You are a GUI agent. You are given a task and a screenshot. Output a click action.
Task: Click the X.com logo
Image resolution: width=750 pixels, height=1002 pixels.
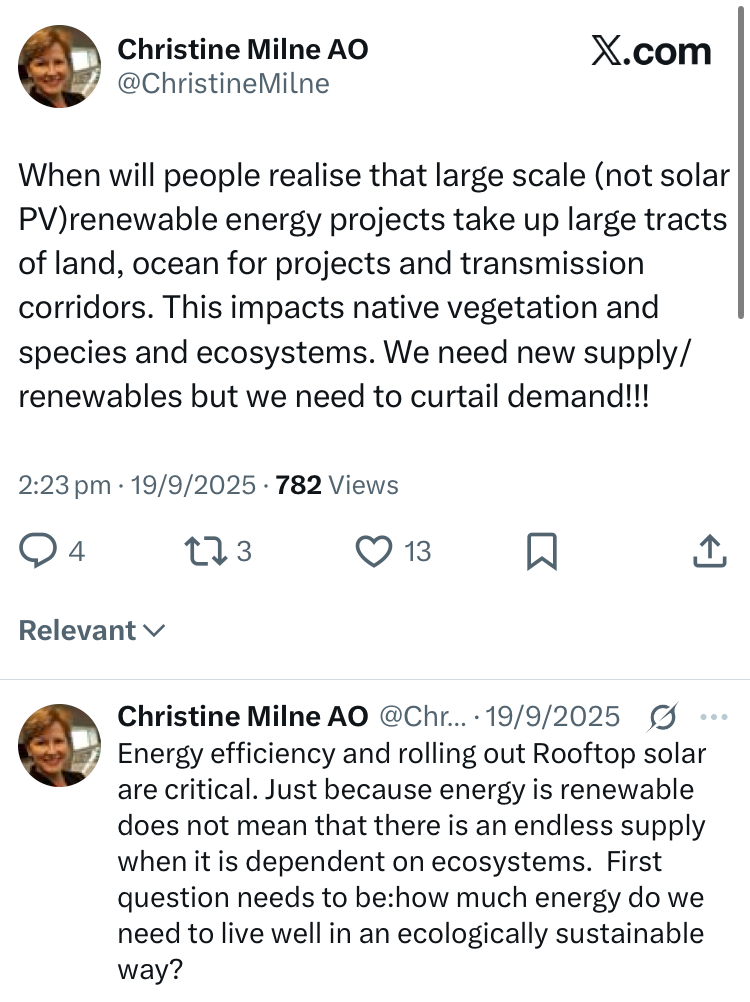pos(651,53)
